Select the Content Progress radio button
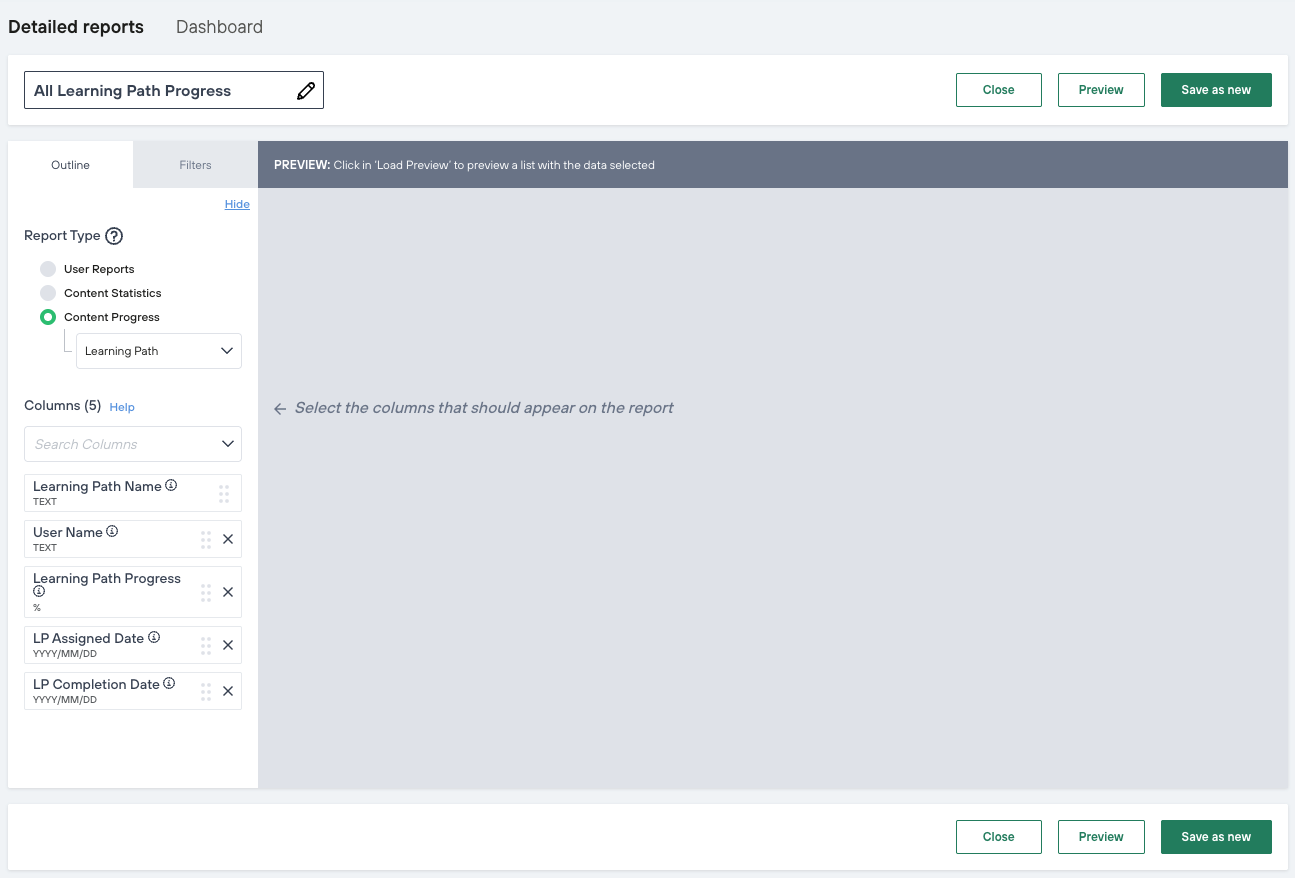The image size is (1295, 878). coord(48,317)
